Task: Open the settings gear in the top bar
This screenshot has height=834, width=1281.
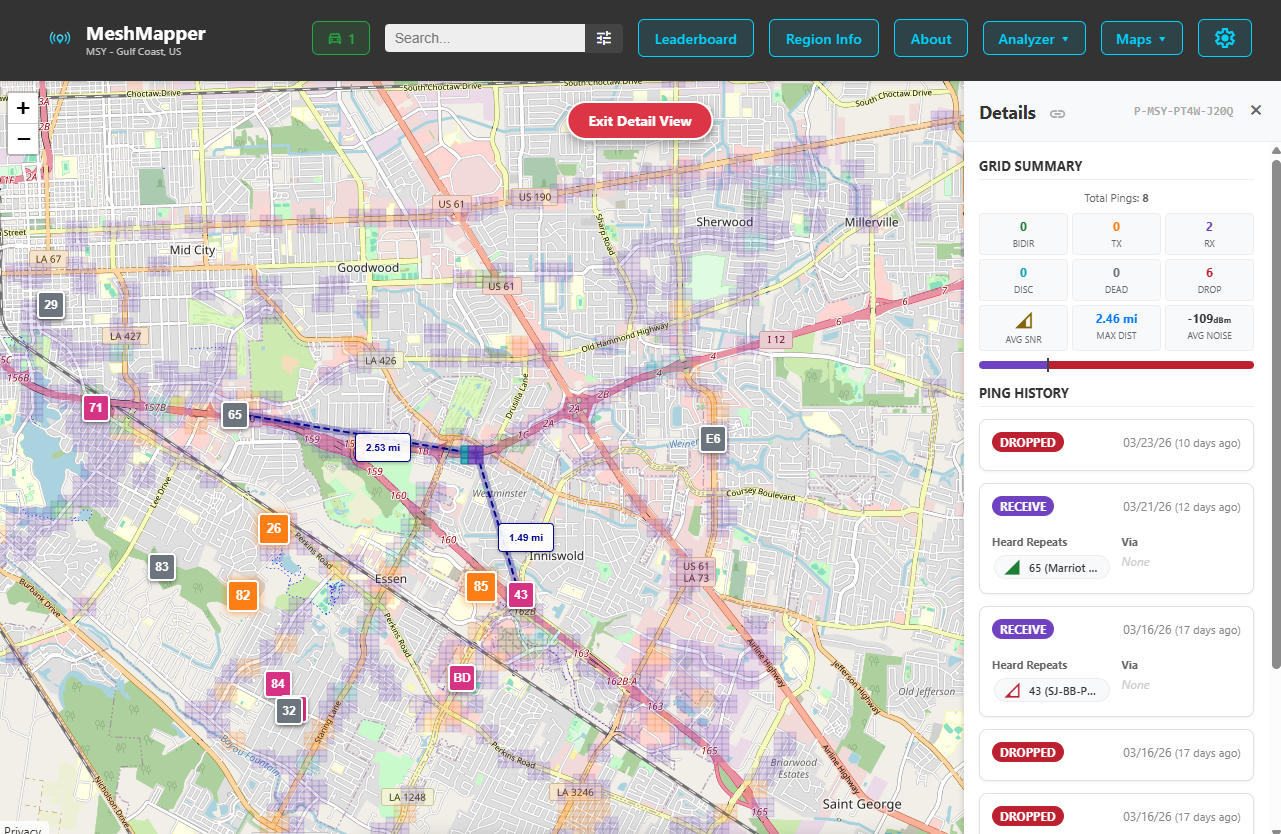Action: [1224, 38]
